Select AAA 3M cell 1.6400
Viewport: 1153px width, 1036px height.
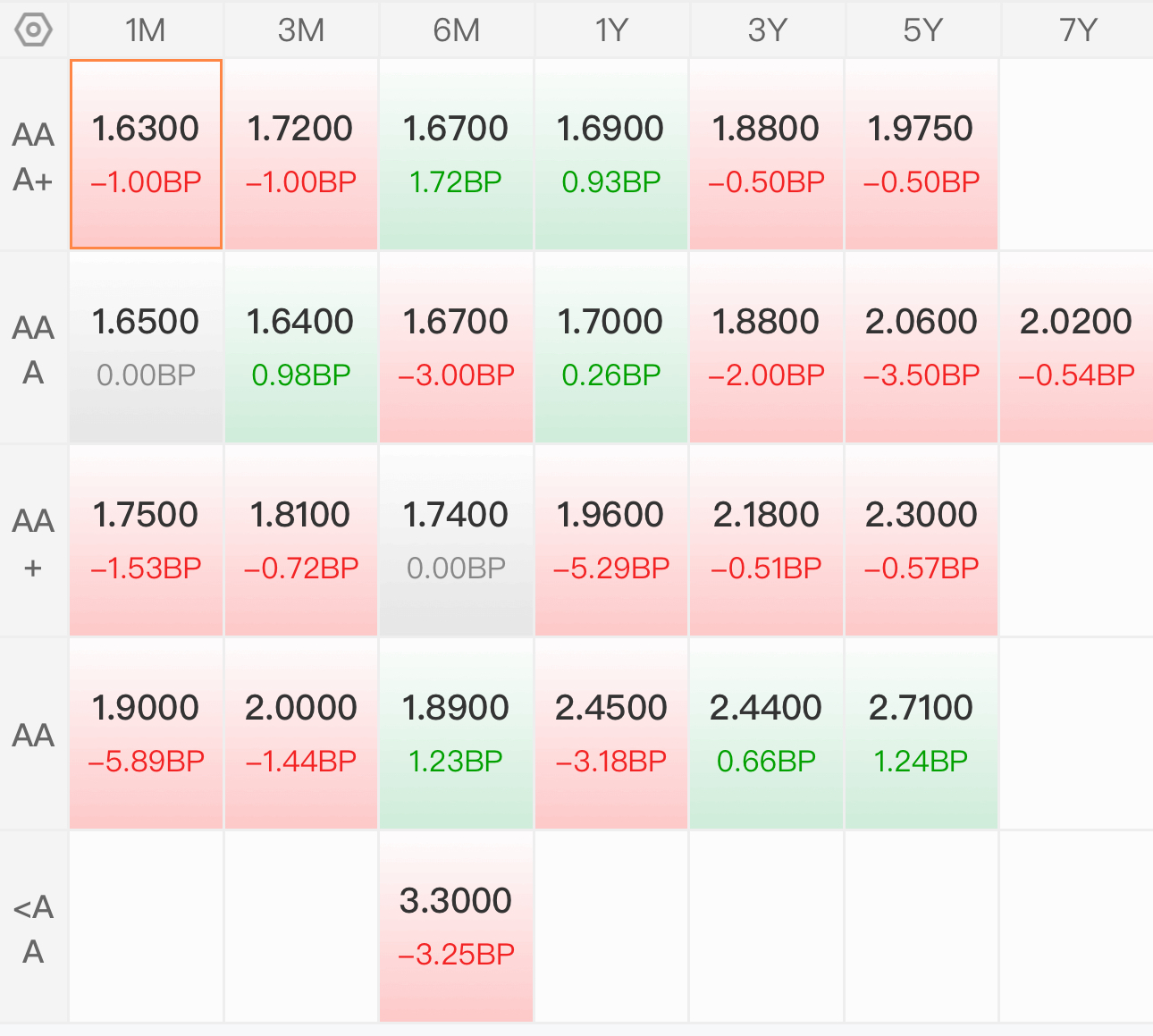point(301,348)
